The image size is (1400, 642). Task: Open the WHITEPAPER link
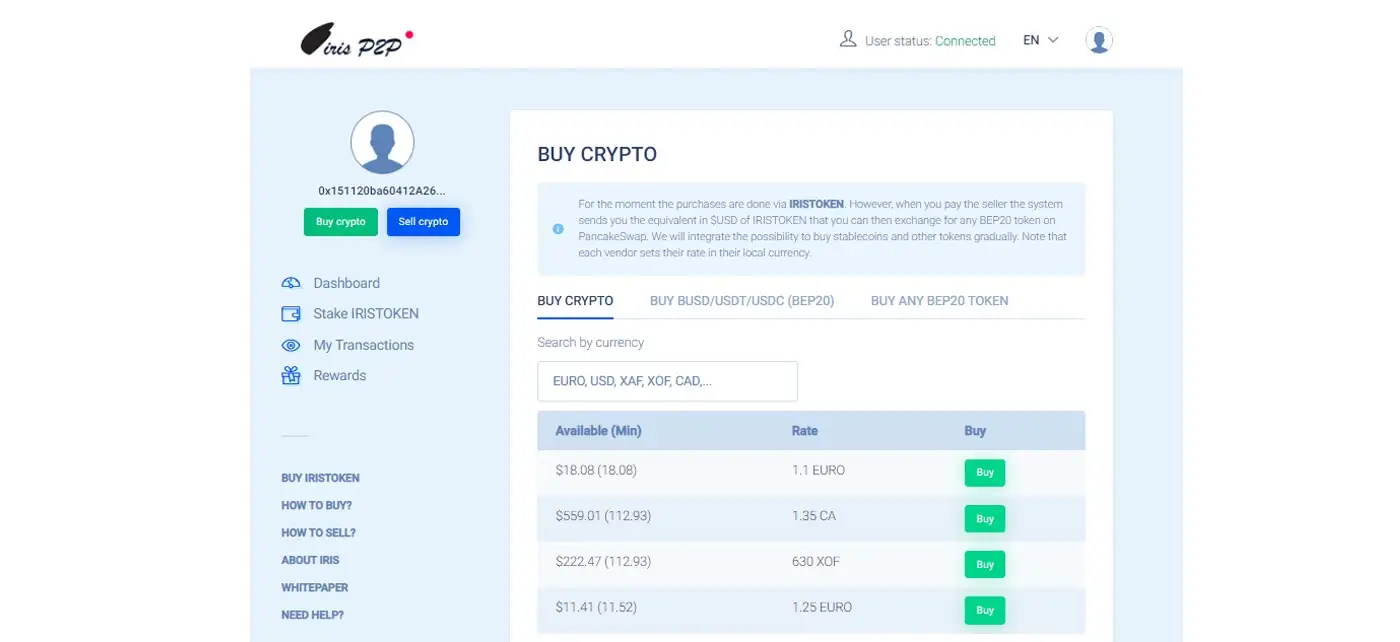pos(315,588)
